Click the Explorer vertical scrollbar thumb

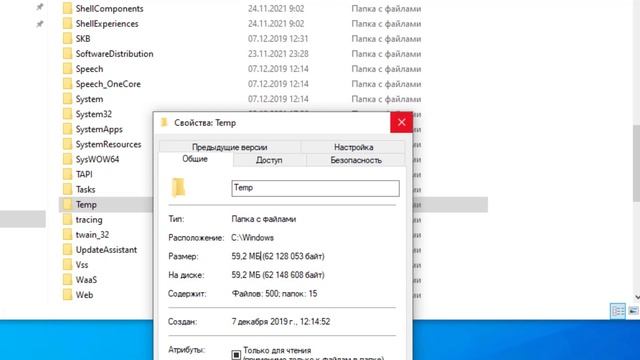click(x=636, y=163)
